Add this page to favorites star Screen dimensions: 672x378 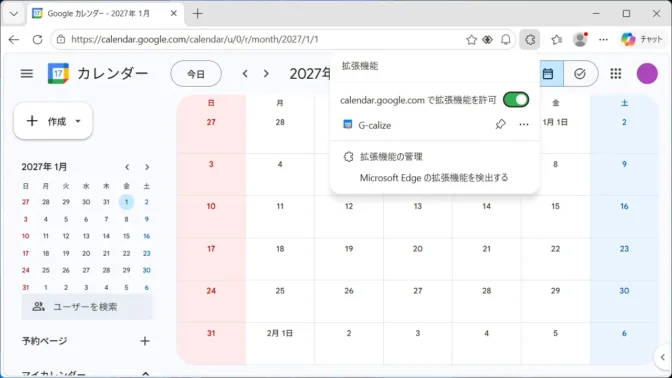[x=471, y=39]
